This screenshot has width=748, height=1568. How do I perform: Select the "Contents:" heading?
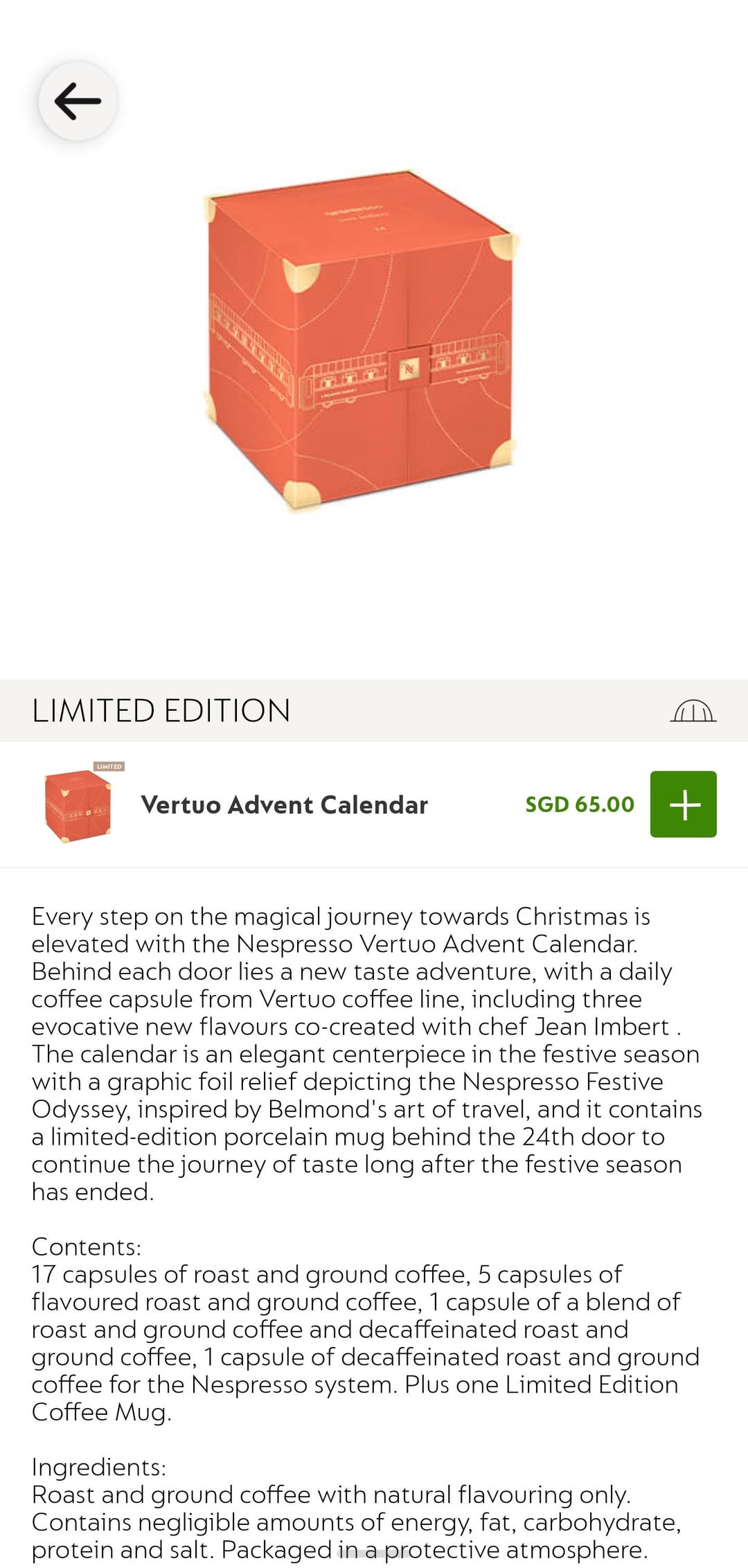(87, 1247)
